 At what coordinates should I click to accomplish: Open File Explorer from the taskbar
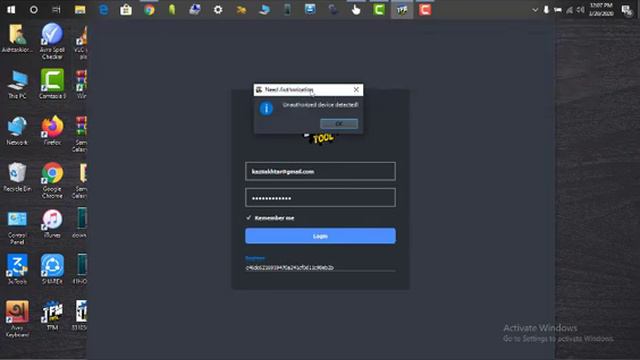tap(80, 9)
